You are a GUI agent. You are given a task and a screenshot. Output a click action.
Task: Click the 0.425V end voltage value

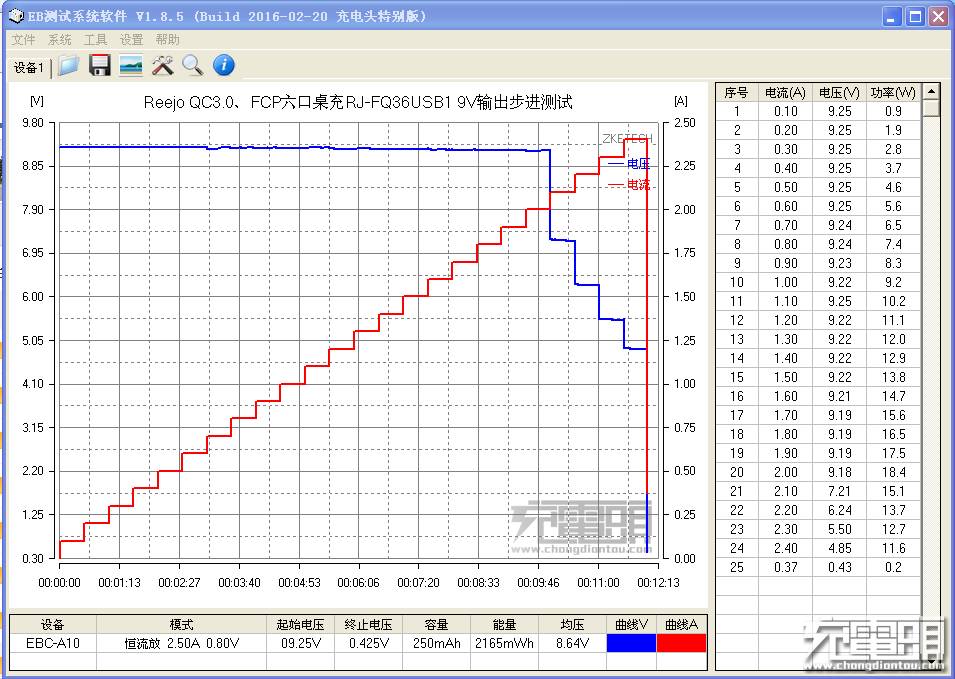[368, 643]
